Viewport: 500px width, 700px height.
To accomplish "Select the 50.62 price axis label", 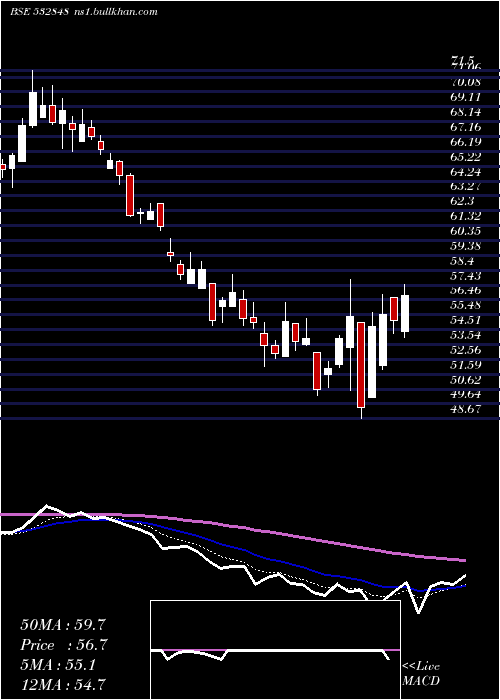I will tap(466, 380).
